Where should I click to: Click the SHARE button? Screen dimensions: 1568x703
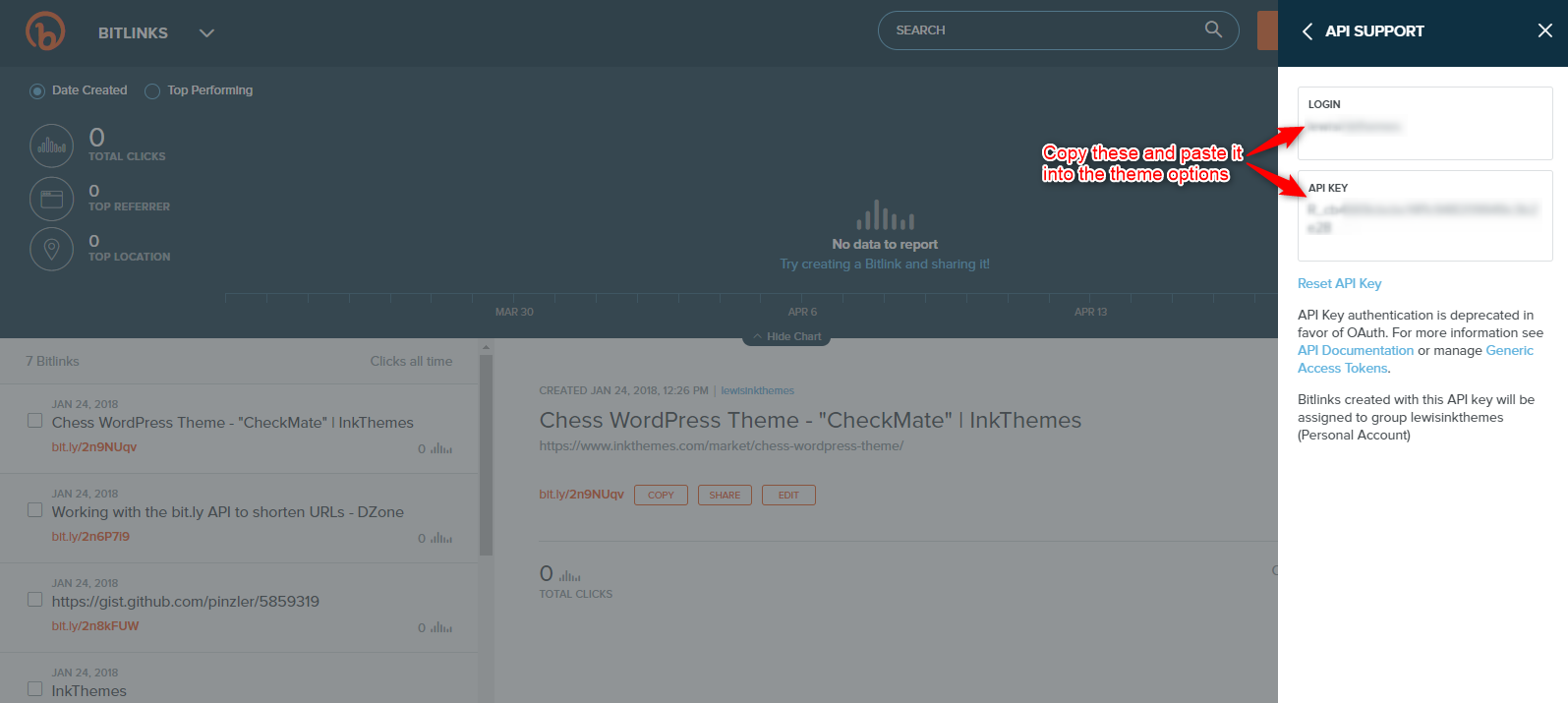pyautogui.click(x=725, y=495)
